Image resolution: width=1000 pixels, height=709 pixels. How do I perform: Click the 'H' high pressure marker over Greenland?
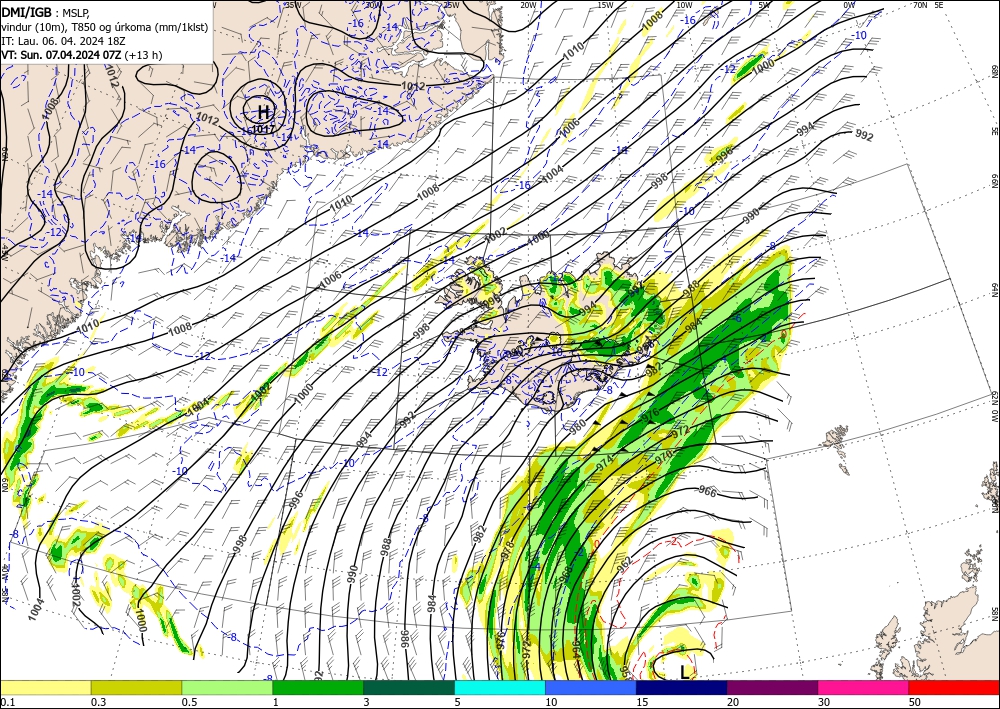[263, 112]
